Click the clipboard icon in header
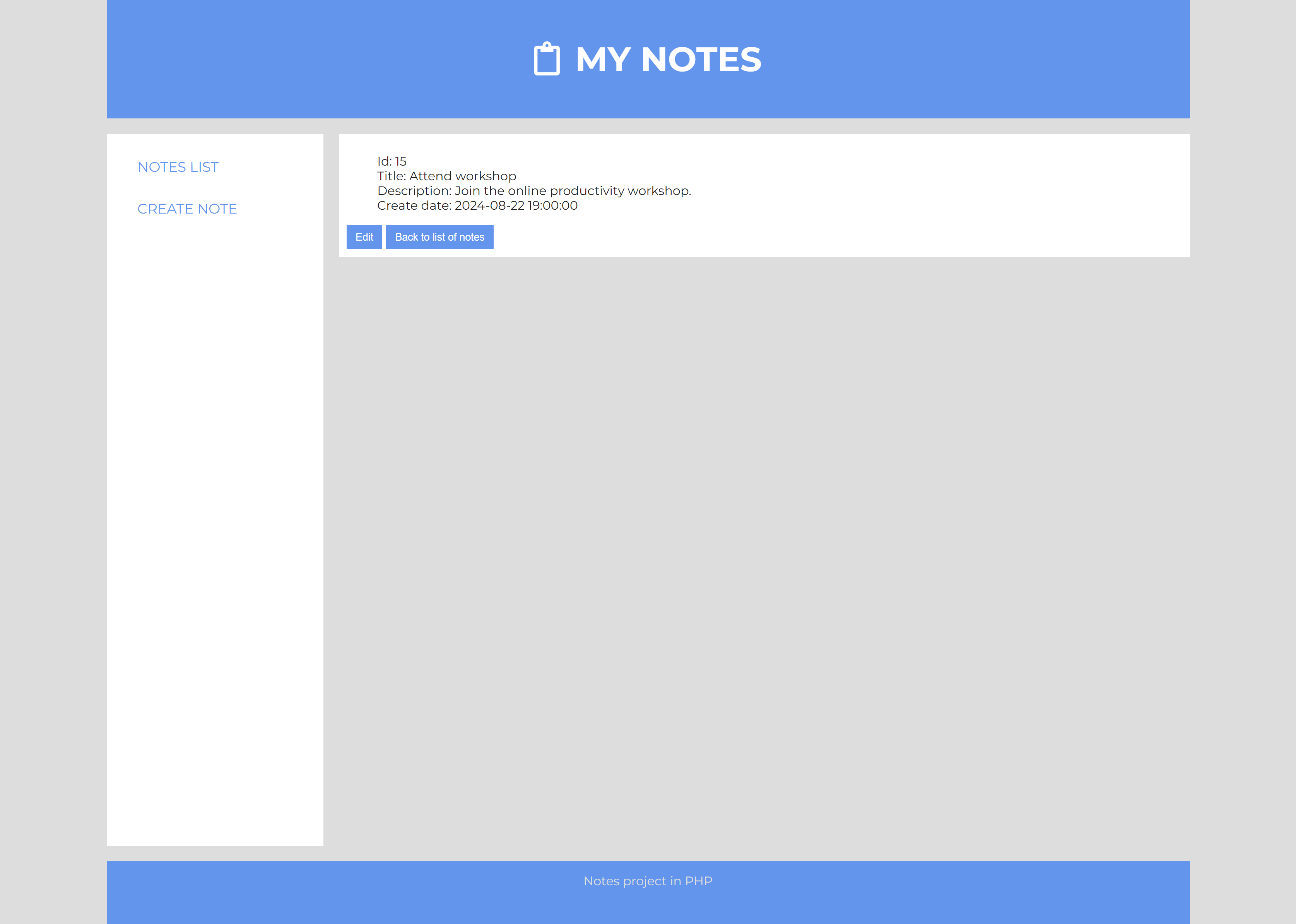 [546, 59]
